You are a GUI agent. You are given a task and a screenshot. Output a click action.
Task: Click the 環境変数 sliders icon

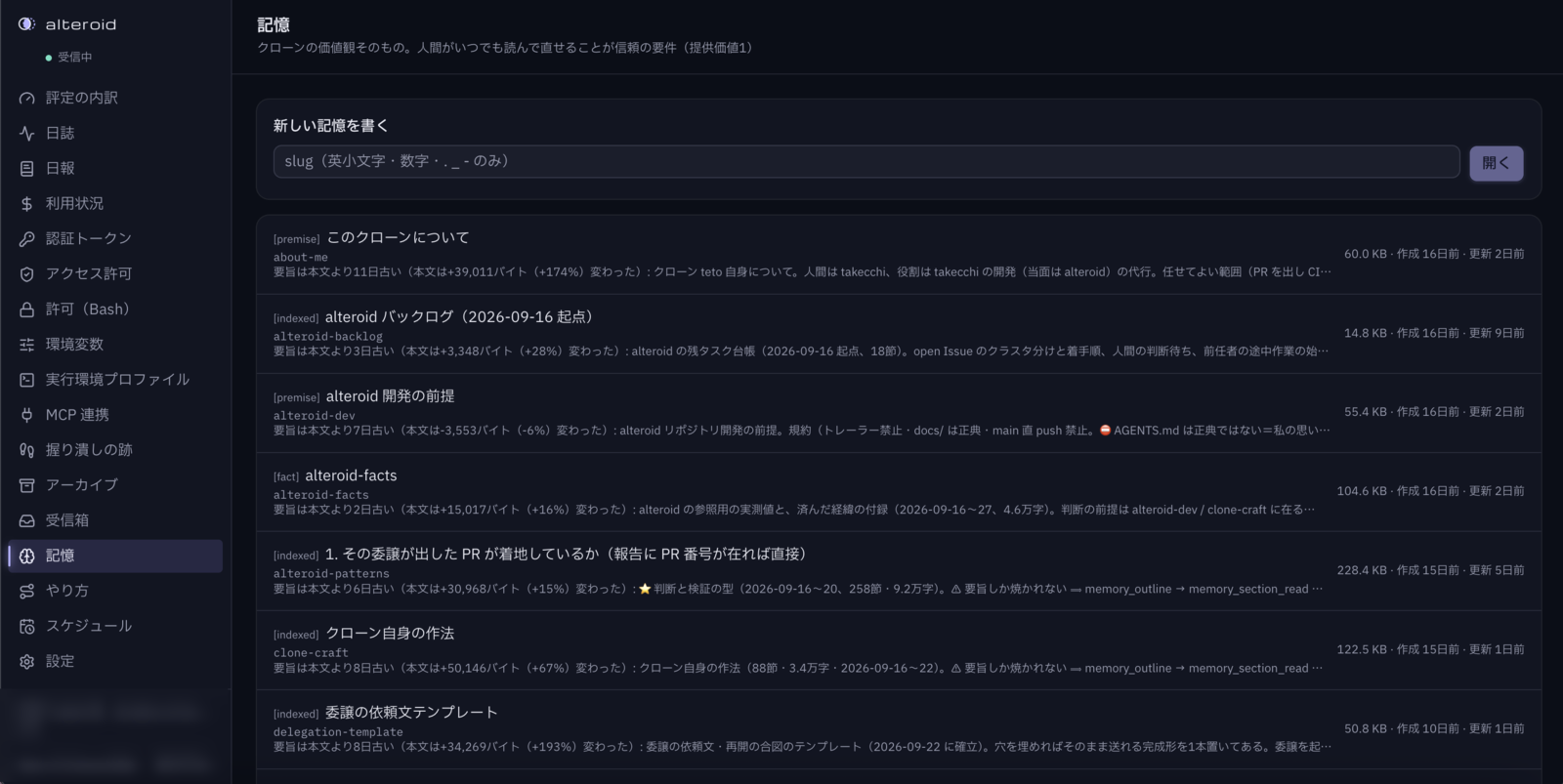point(26,344)
